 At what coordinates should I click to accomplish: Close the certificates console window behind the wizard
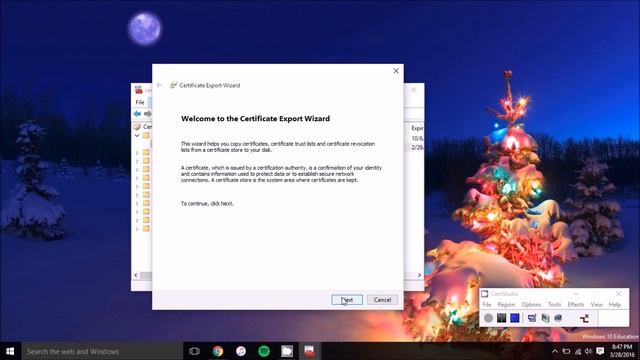413,90
